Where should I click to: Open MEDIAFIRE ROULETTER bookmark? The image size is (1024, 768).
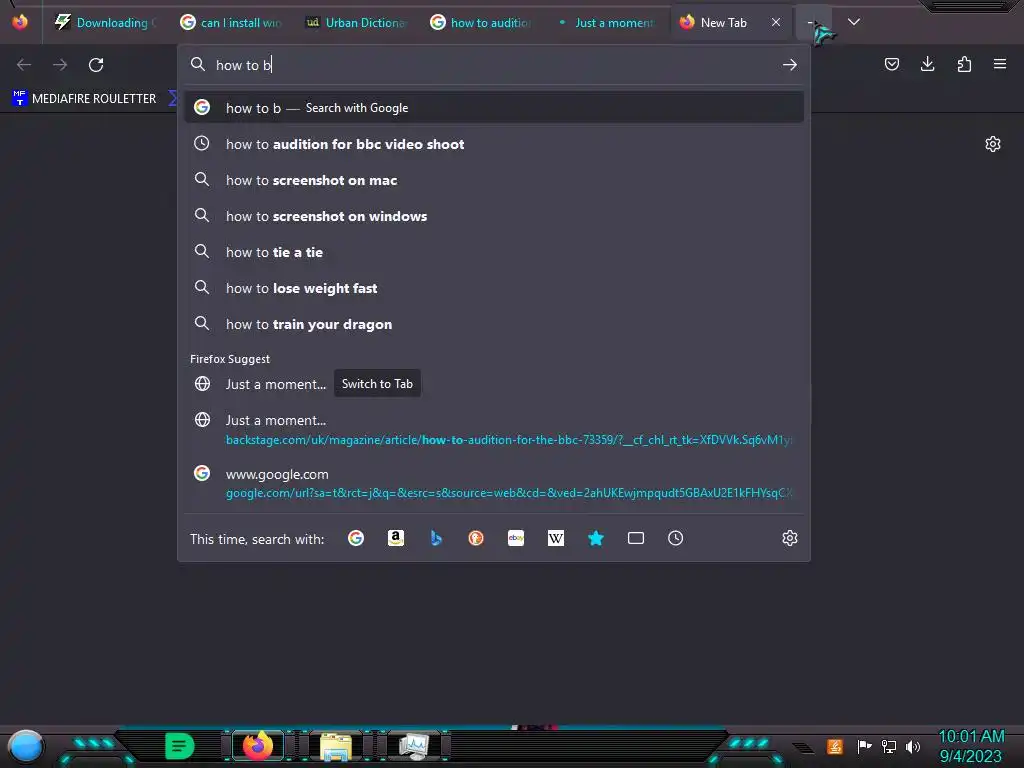pos(84,99)
